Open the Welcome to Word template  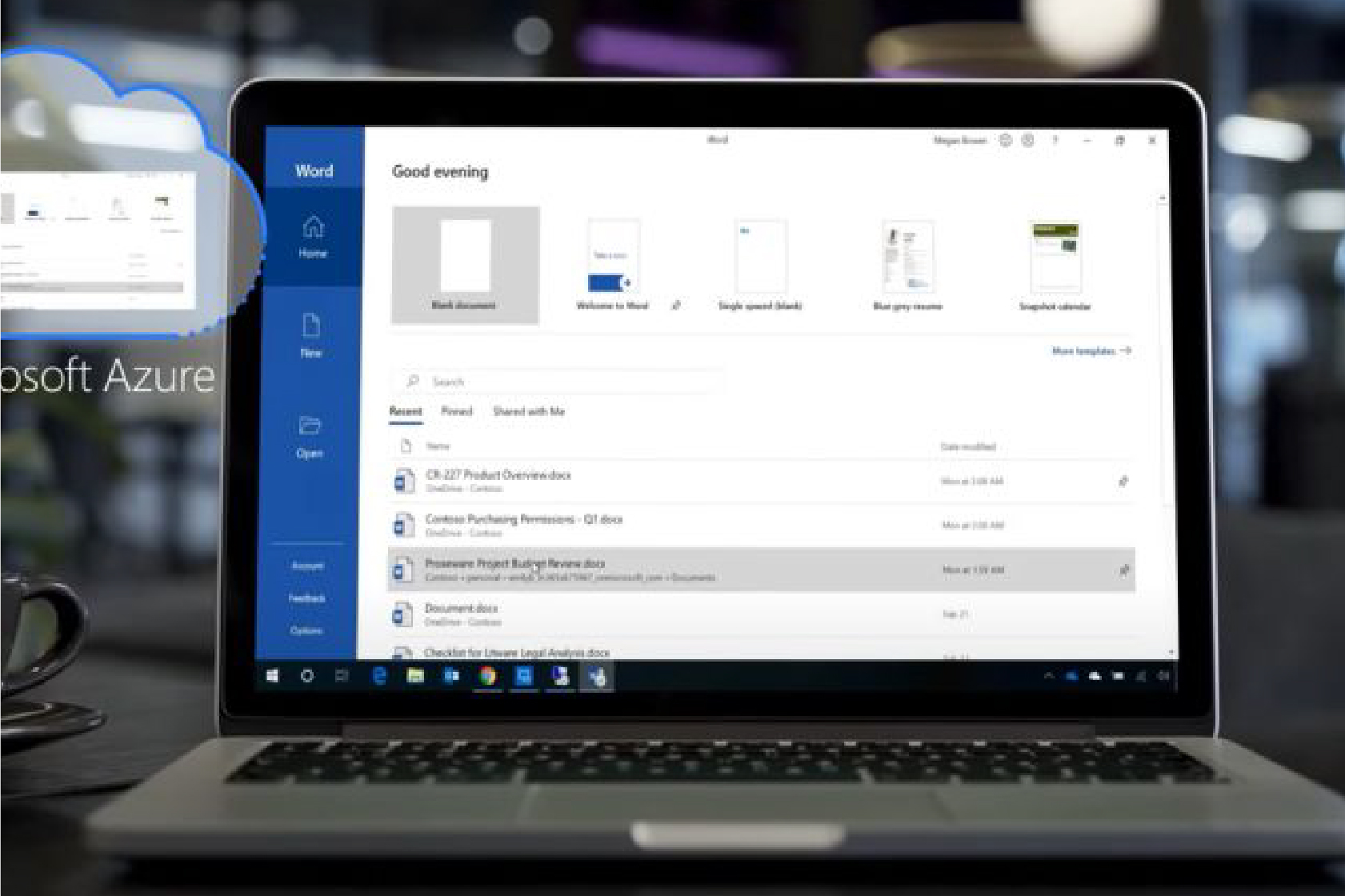click(x=613, y=265)
